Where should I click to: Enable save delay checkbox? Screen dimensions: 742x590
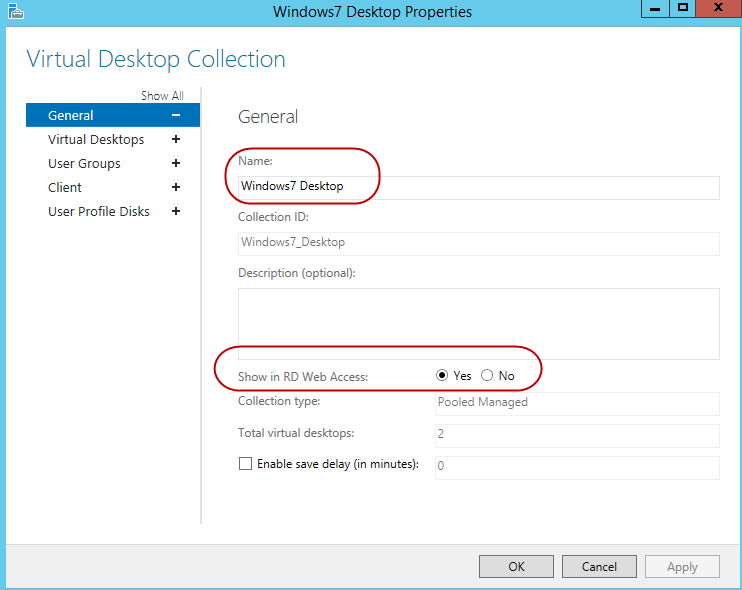click(245, 464)
